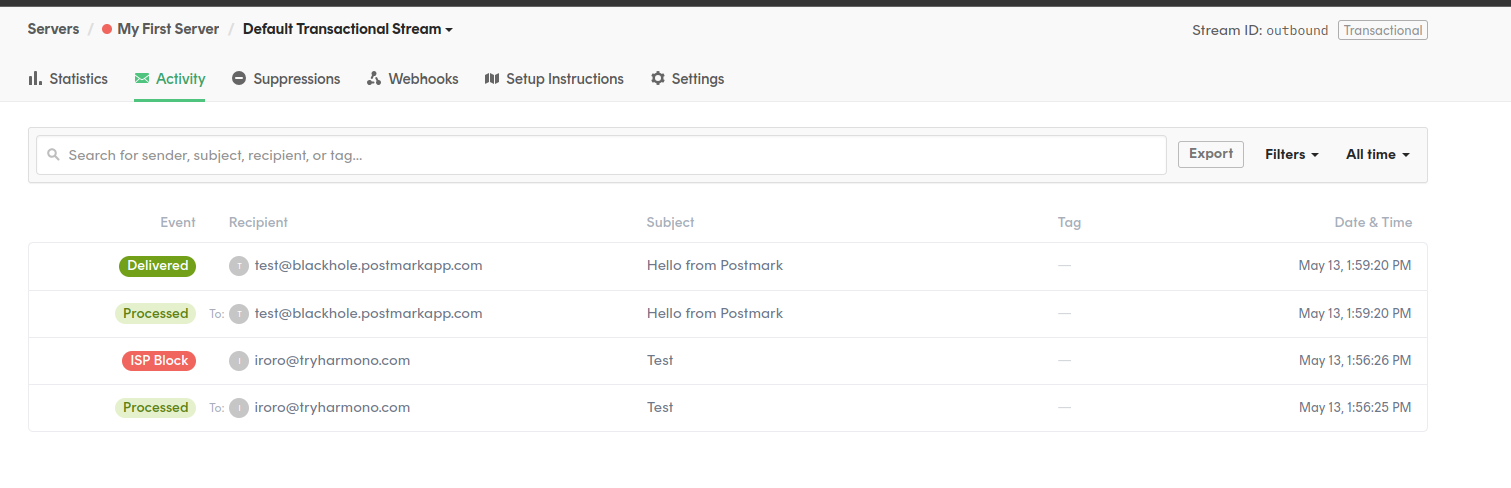
Task: Click the Settings gear icon
Action: (x=658, y=78)
